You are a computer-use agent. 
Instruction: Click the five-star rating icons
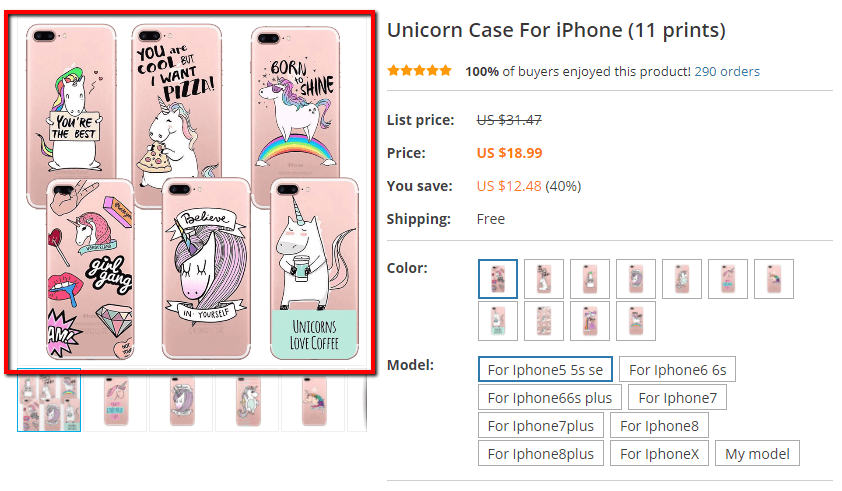pos(419,71)
